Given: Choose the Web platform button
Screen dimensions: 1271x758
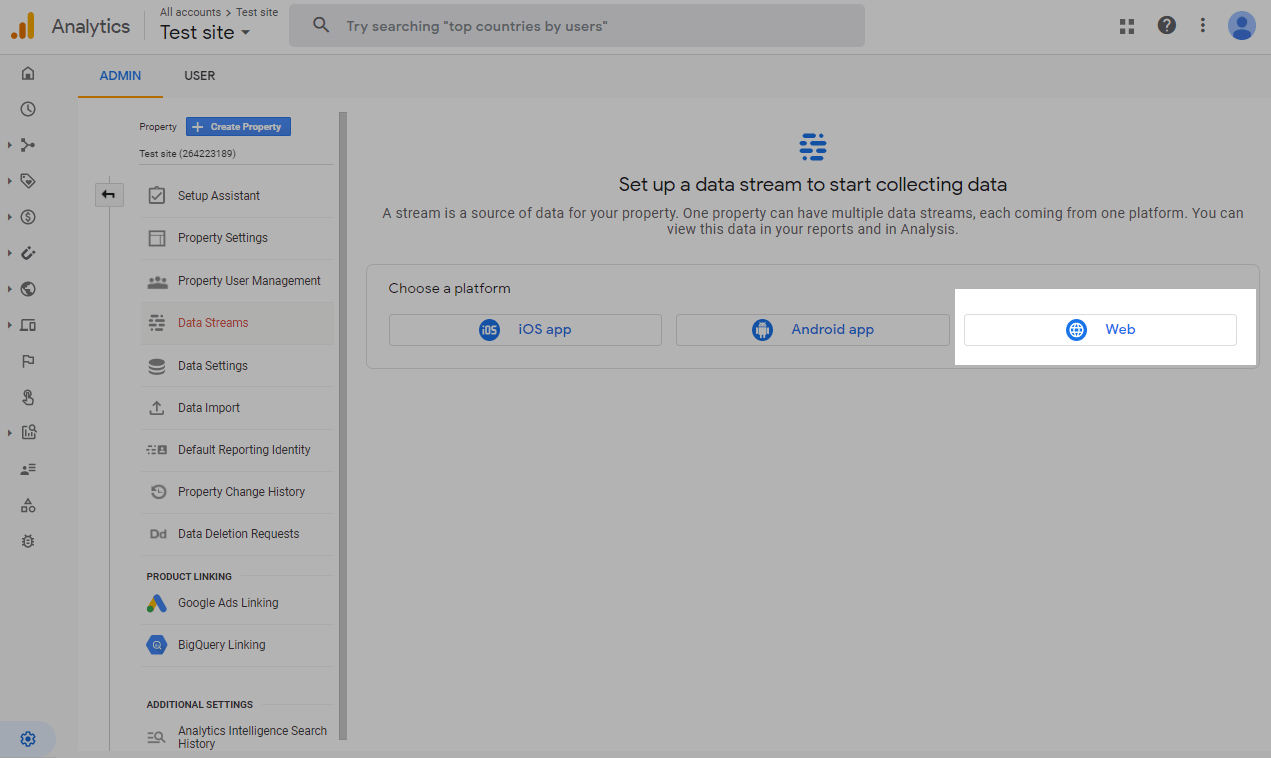Looking at the screenshot, I should tap(1100, 330).
